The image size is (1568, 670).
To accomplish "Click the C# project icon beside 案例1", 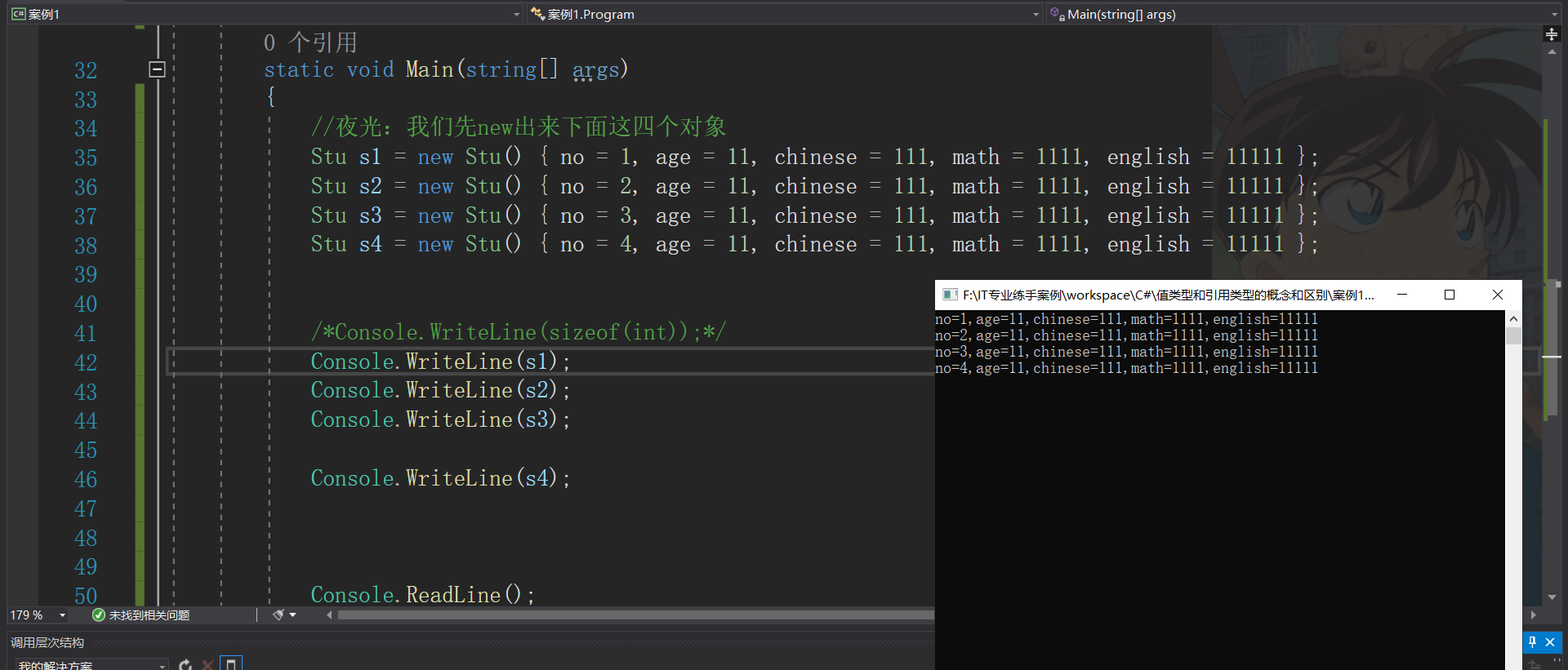I will point(18,14).
